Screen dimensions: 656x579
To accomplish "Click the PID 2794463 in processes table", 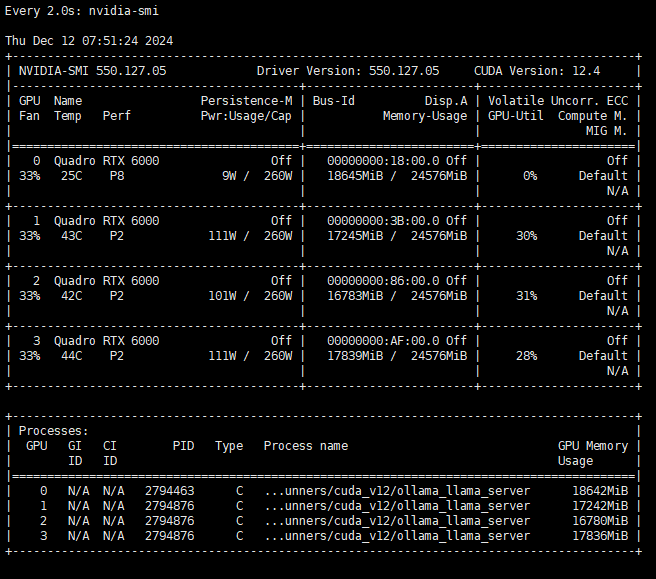I will [x=169, y=491].
